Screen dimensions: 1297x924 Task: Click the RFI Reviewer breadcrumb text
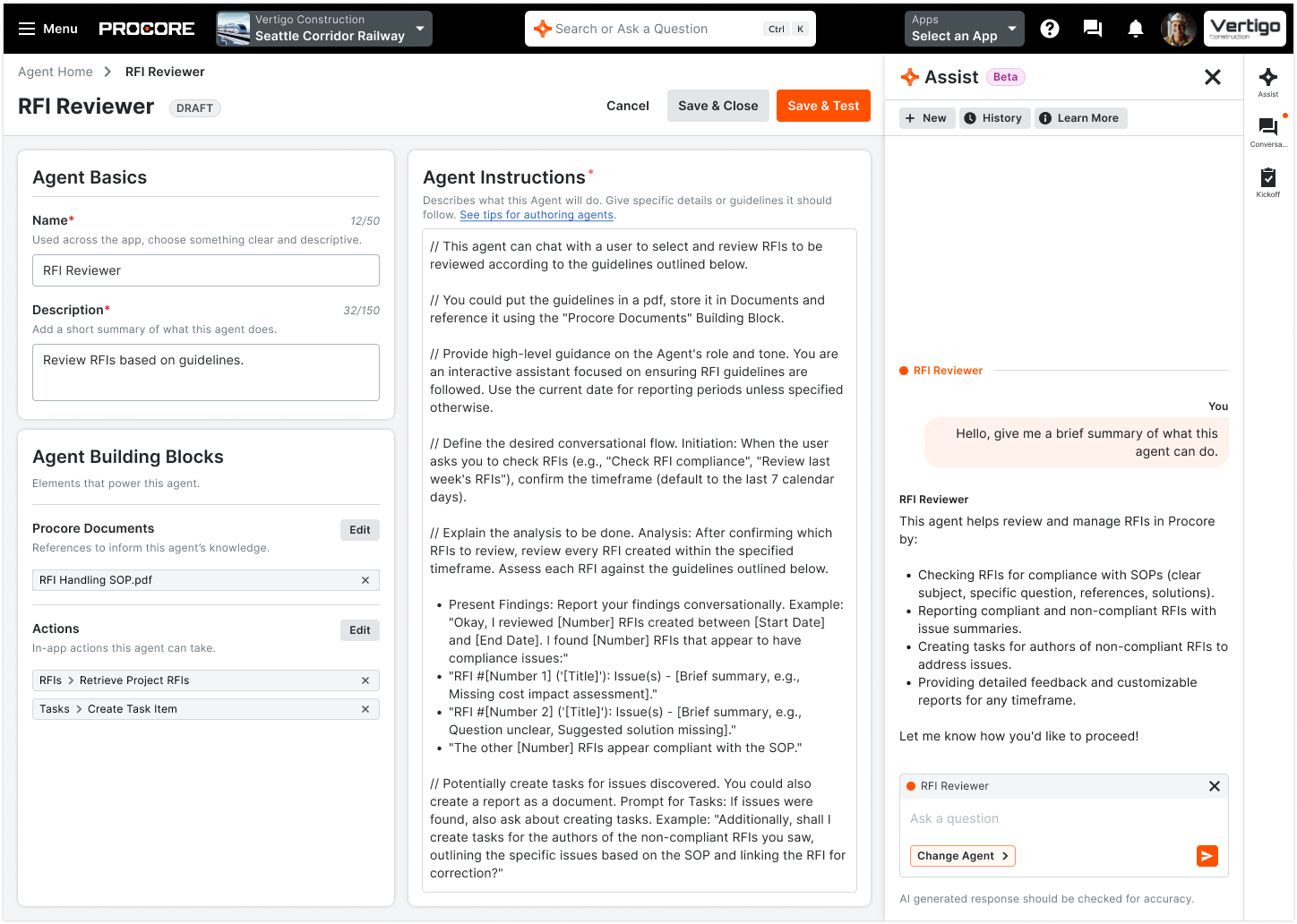click(x=165, y=72)
